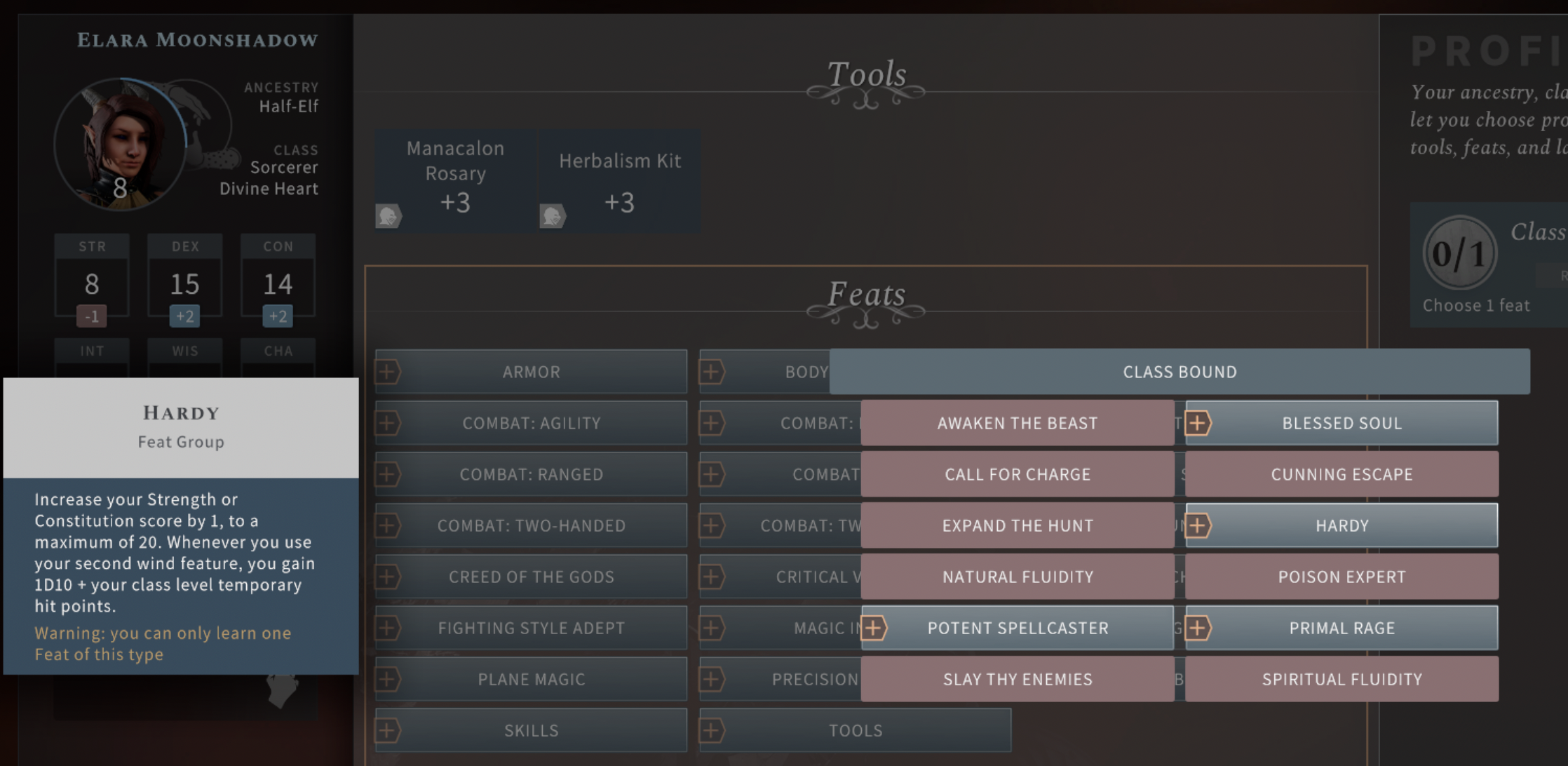The height and width of the screenshot is (766, 1568).
Task: Expand the Creed of the Gods group
Action: pos(531,577)
